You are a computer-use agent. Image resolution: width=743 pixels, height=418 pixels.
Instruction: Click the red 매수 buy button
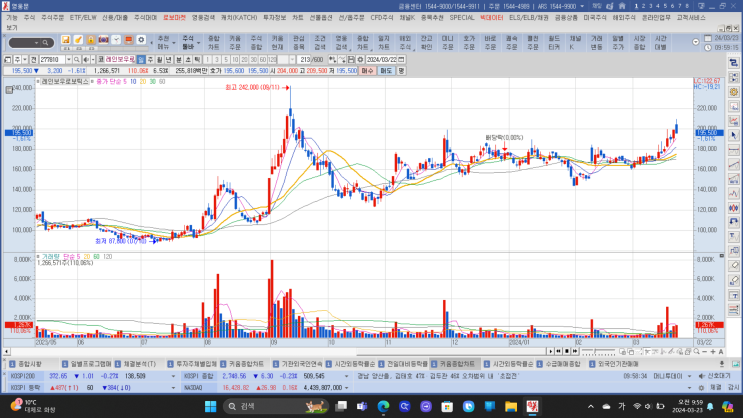tap(367, 71)
